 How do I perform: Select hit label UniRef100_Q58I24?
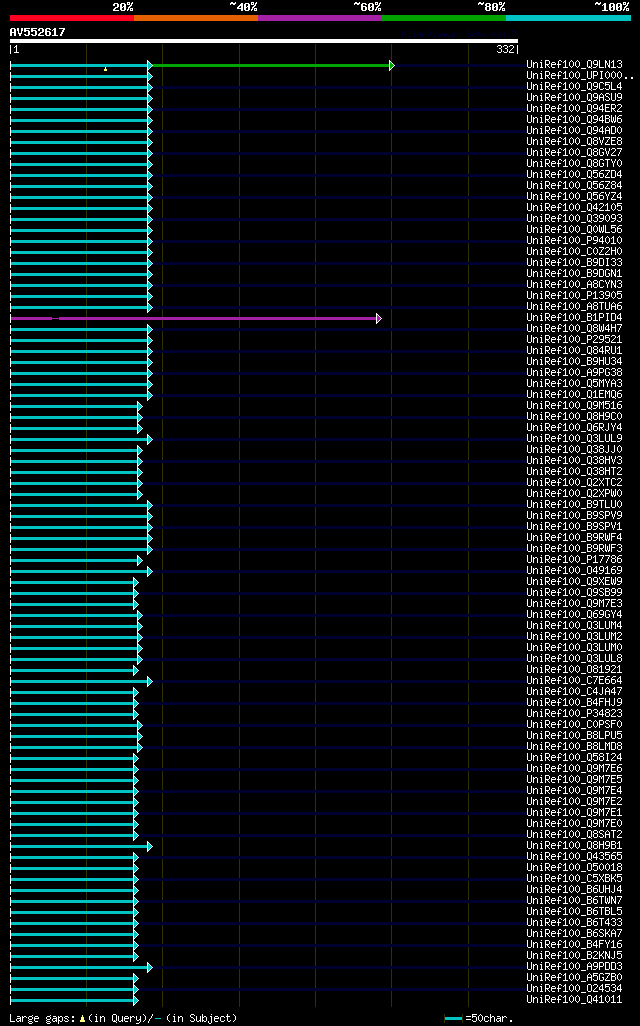coord(575,758)
